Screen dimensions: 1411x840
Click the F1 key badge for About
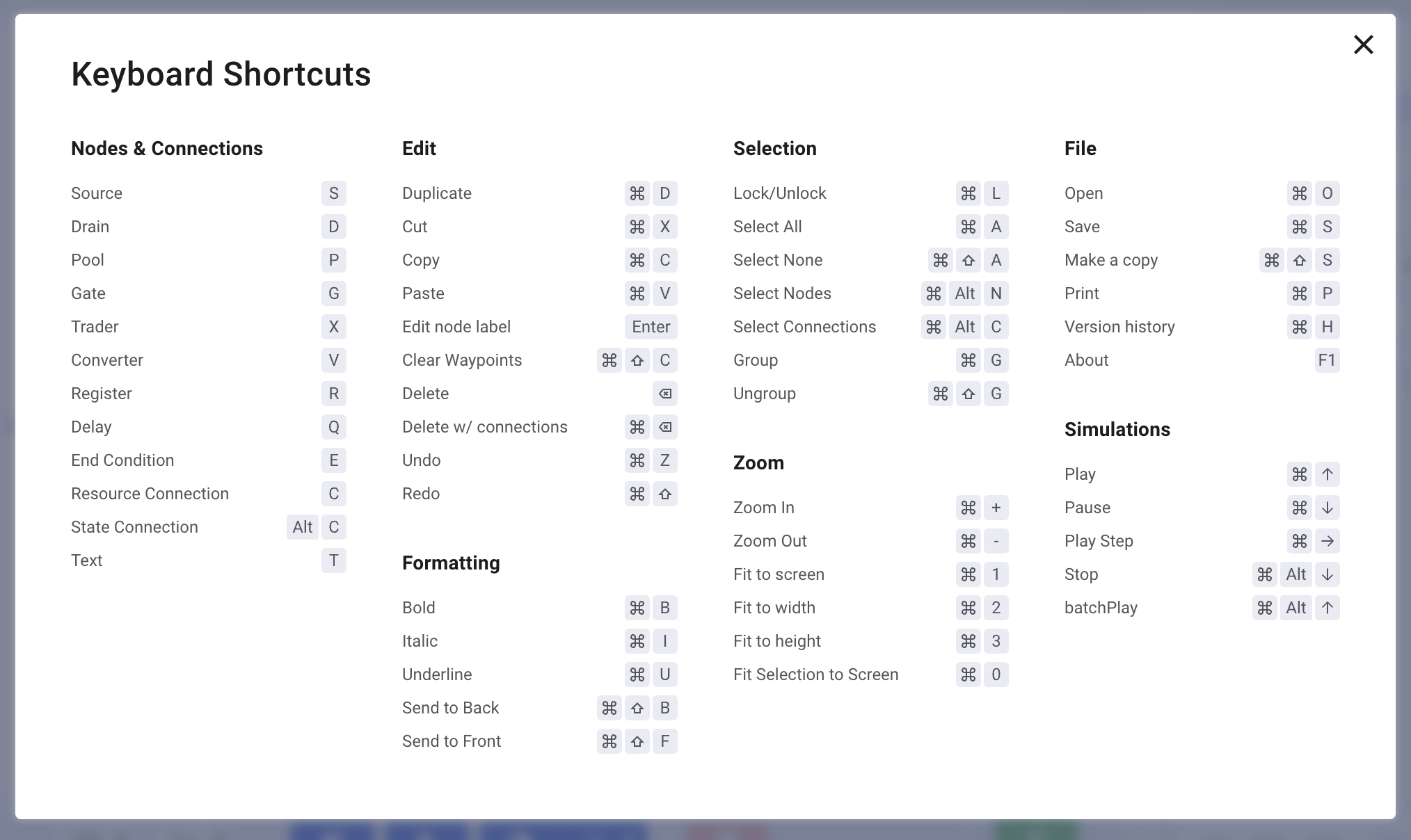1328,360
